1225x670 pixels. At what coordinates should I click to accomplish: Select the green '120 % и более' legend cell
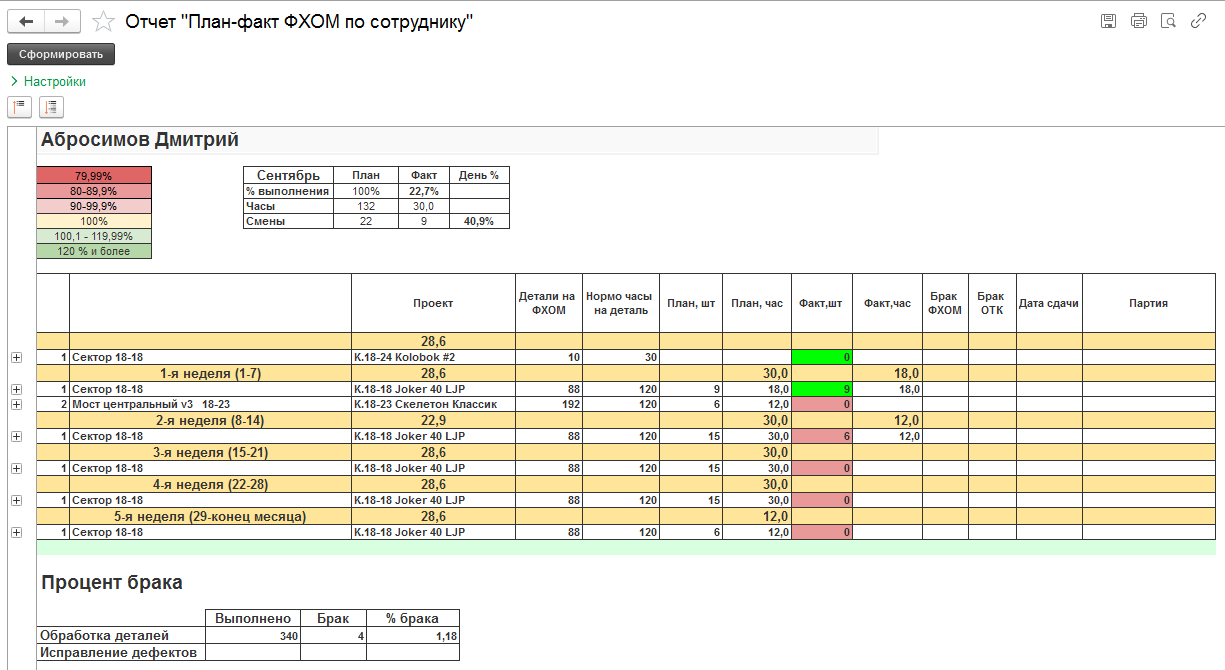(94, 251)
